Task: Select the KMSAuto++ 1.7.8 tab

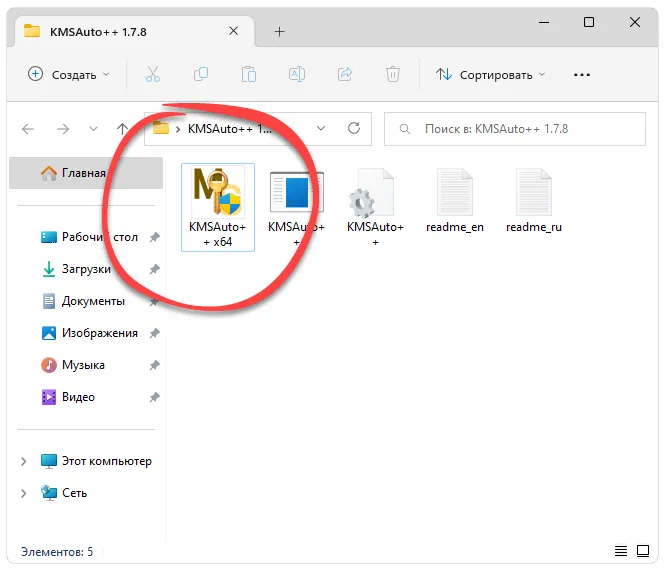Action: 135,32
